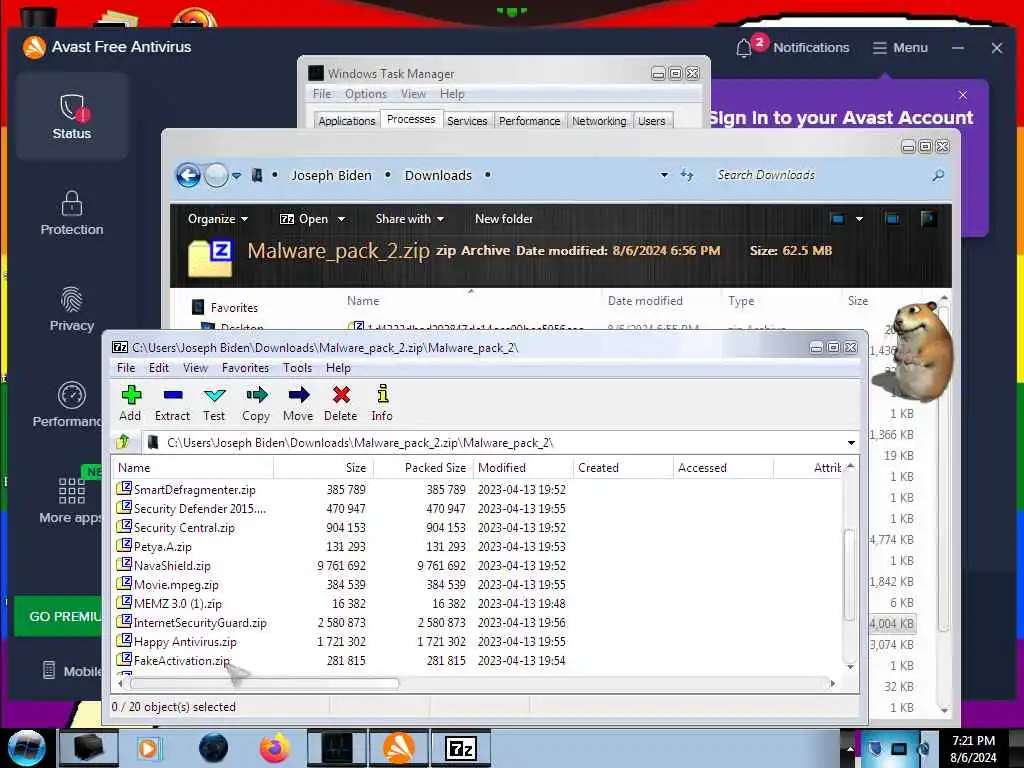Click Downloads in Explorer breadcrumb

pos(438,175)
